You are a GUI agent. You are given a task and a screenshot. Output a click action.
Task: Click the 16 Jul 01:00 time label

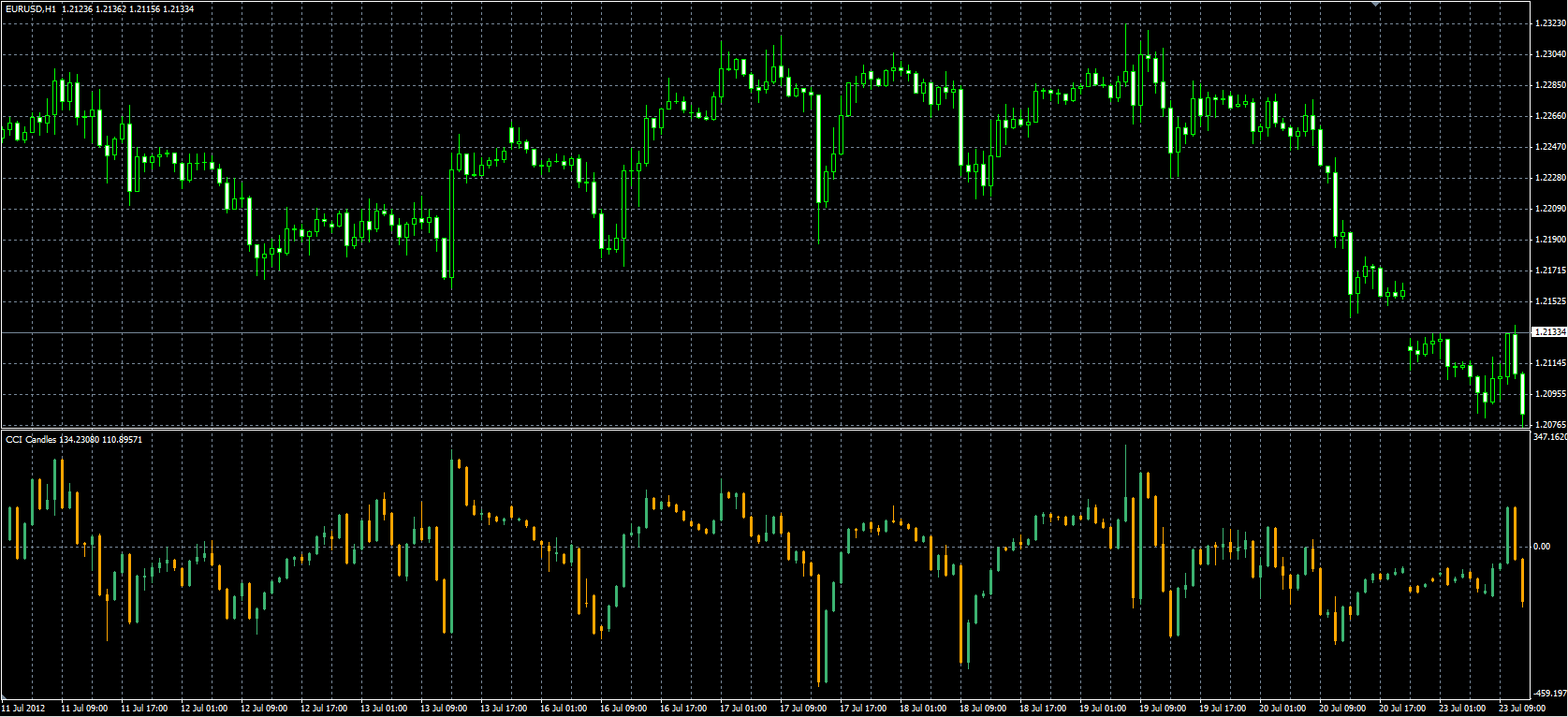pyautogui.click(x=564, y=709)
